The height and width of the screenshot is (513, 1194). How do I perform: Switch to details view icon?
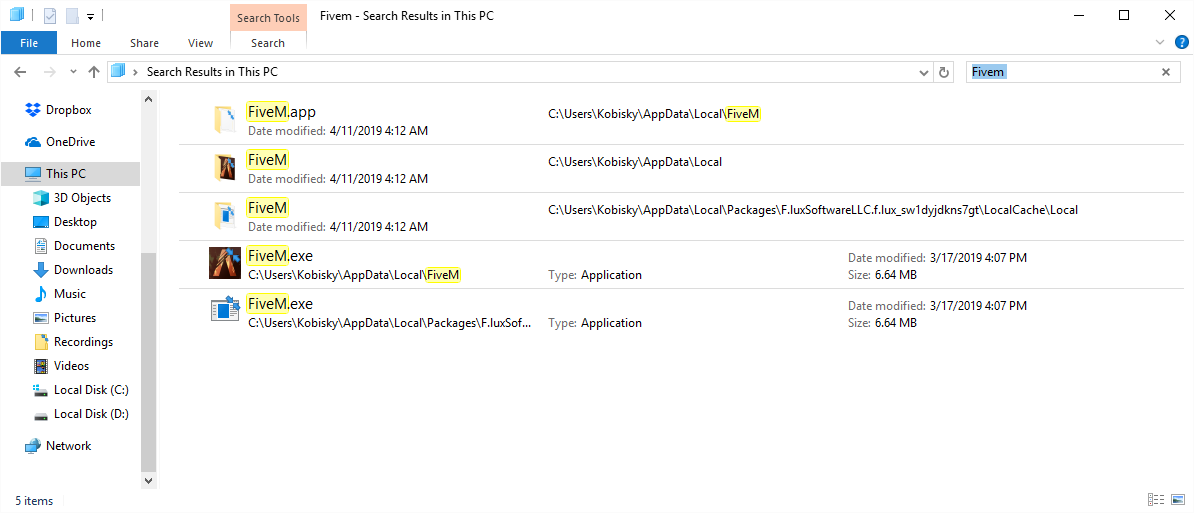(1156, 500)
